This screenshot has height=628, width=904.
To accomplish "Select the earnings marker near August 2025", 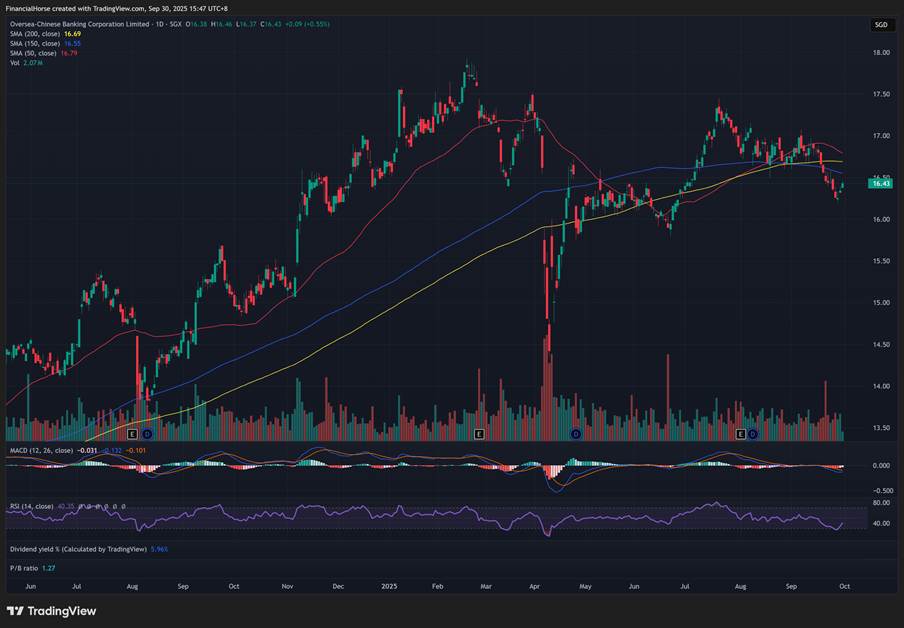I will [741, 435].
